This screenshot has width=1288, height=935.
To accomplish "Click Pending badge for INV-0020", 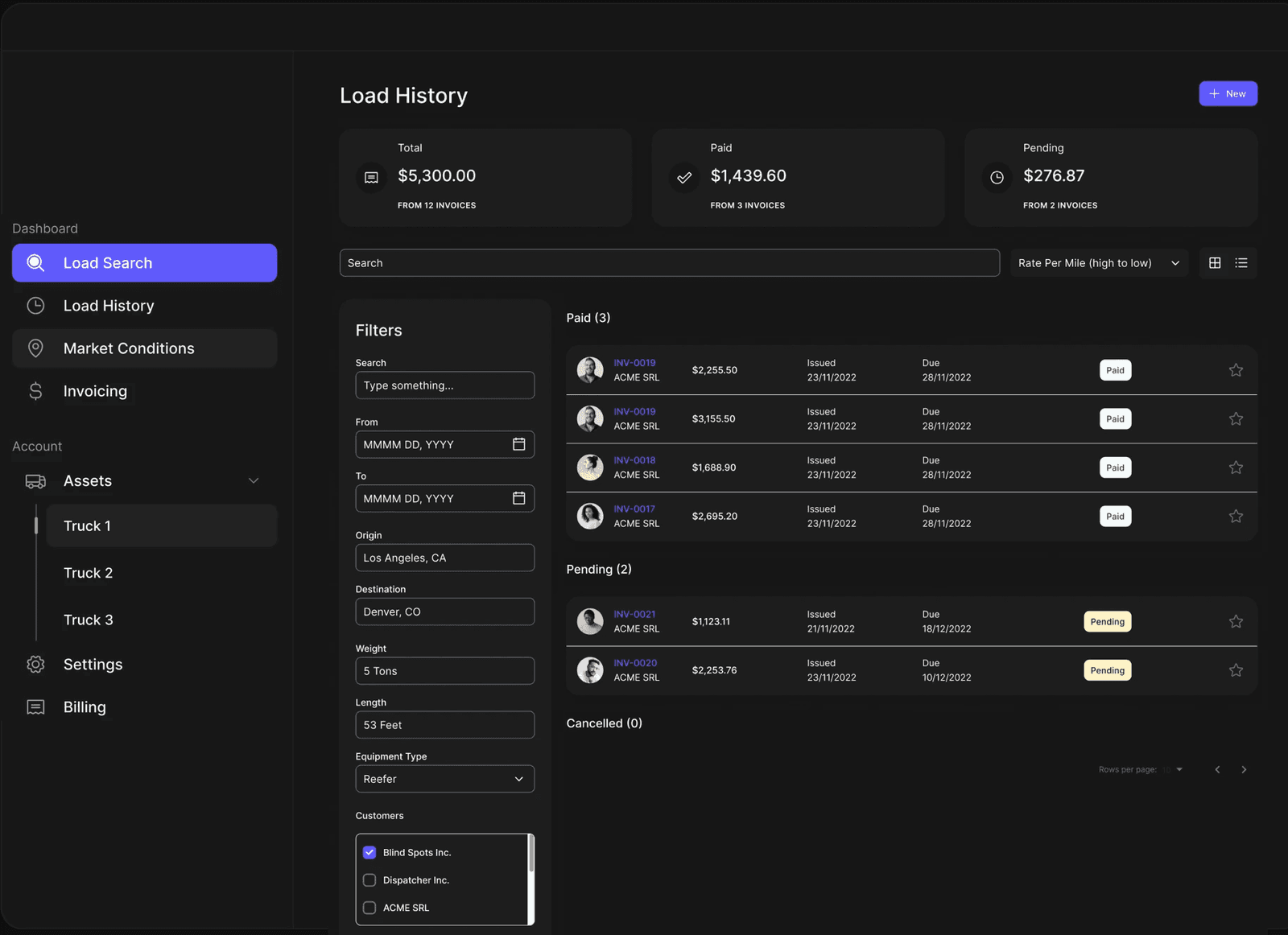I will click(x=1108, y=670).
